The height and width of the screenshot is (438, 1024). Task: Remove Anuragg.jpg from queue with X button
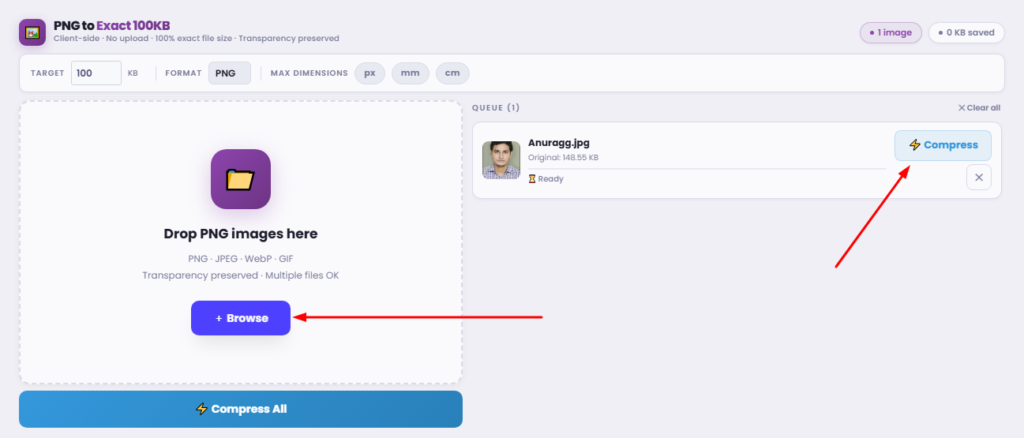978,178
